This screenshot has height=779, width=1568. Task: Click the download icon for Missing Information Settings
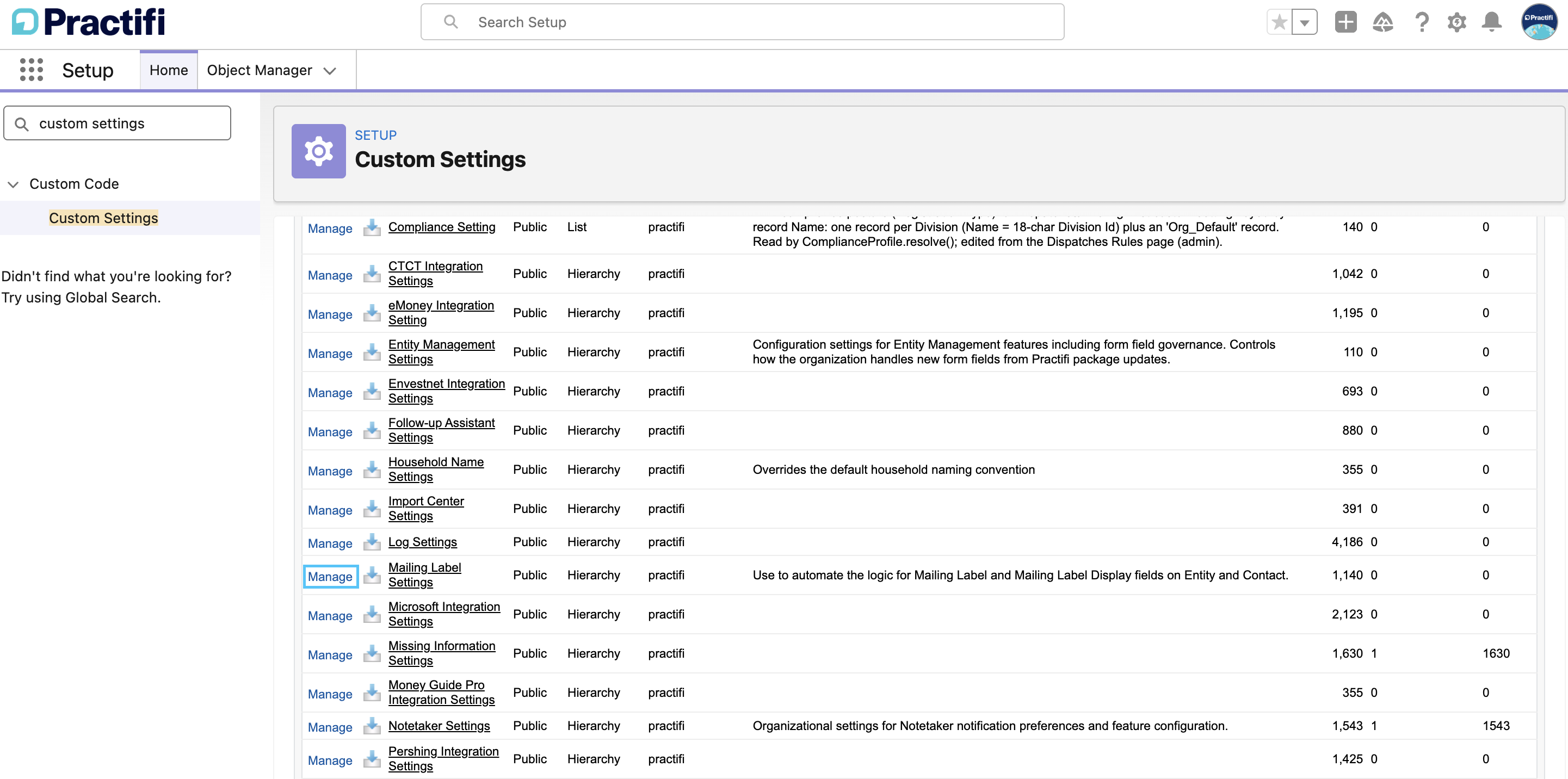[372, 654]
